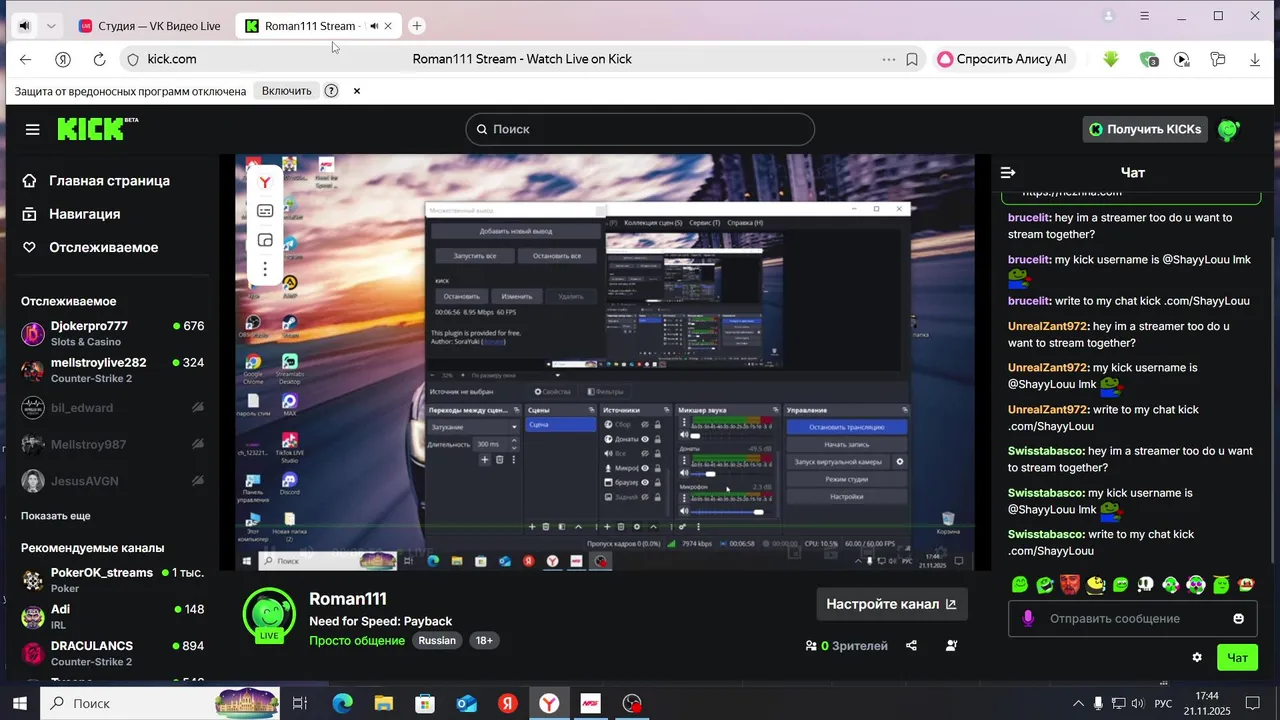Screen dimensions: 1280x720
Task: Click the share stream icon
Action: pyautogui.click(x=911, y=646)
